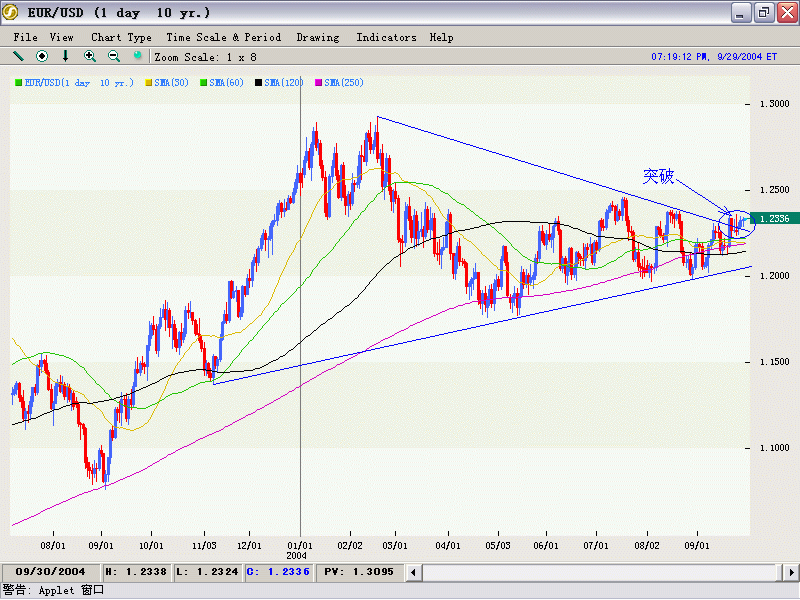The width and height of the screenshot is (800, 600).
Task: Click the 1.1500 price axis label
Action: [x=774, y=362]
